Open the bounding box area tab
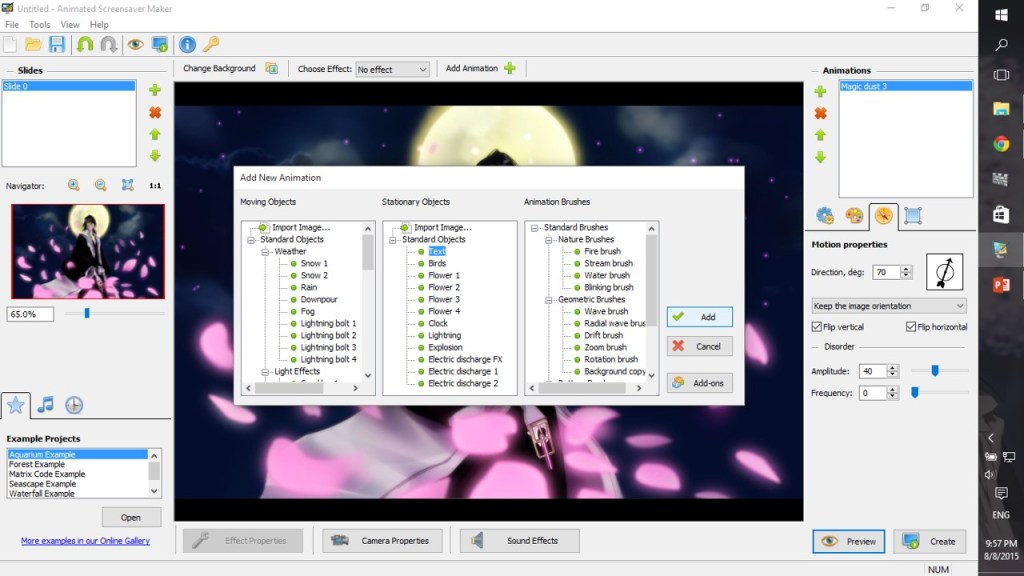1024x576 pixels. click(x=913, y=216)
